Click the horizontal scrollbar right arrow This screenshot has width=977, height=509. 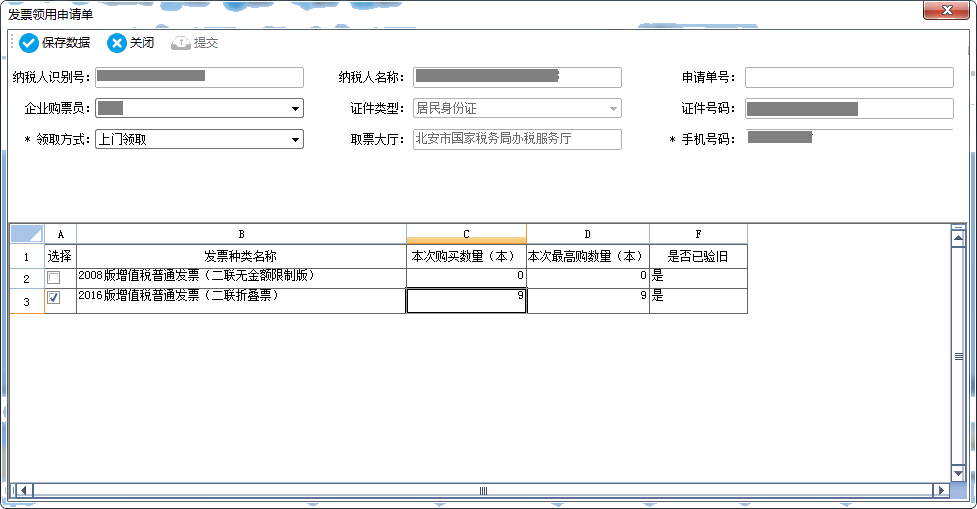click(941, 490)
